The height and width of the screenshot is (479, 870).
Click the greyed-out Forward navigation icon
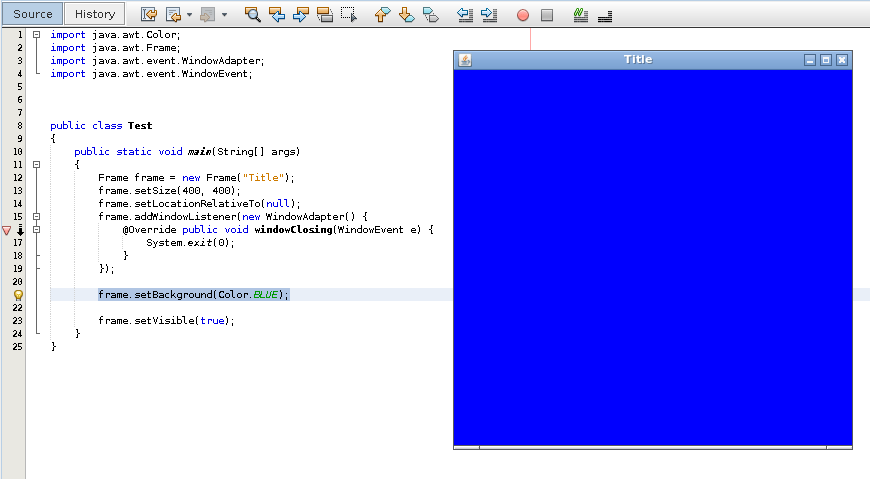tap(208, 15)
